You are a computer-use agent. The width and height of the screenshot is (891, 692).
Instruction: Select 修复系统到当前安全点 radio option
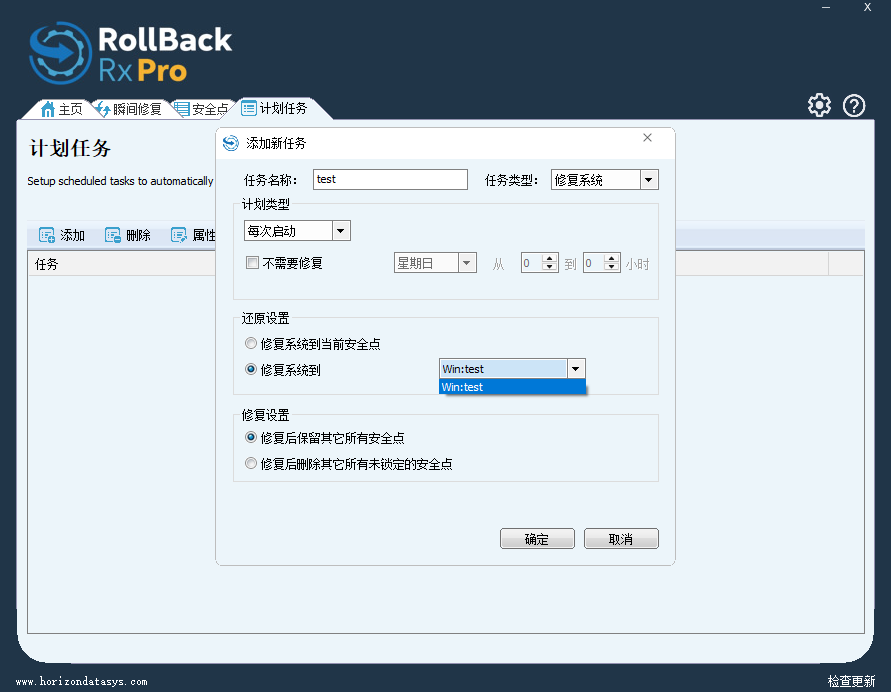251,343
